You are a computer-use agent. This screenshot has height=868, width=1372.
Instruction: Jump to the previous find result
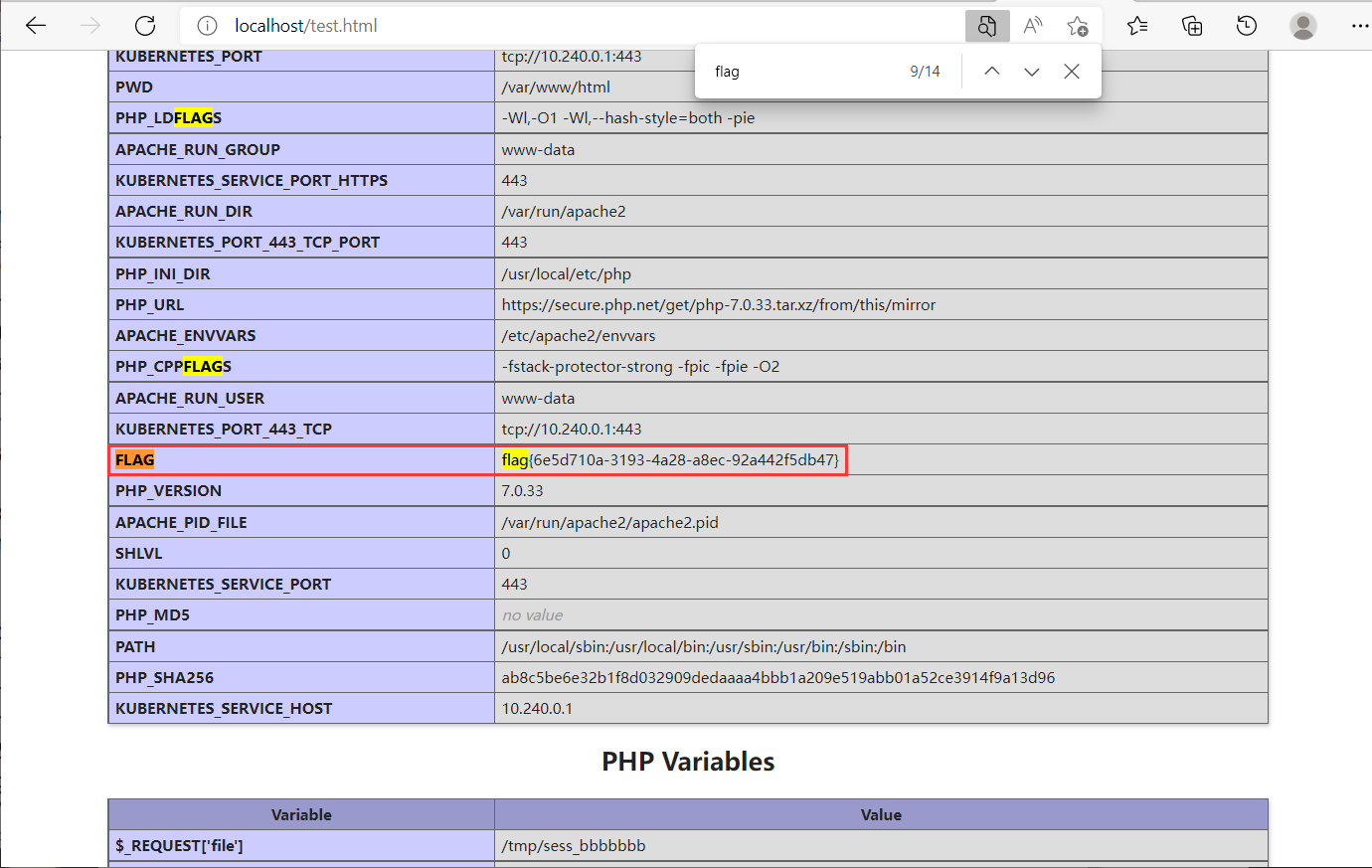point(992,72)
